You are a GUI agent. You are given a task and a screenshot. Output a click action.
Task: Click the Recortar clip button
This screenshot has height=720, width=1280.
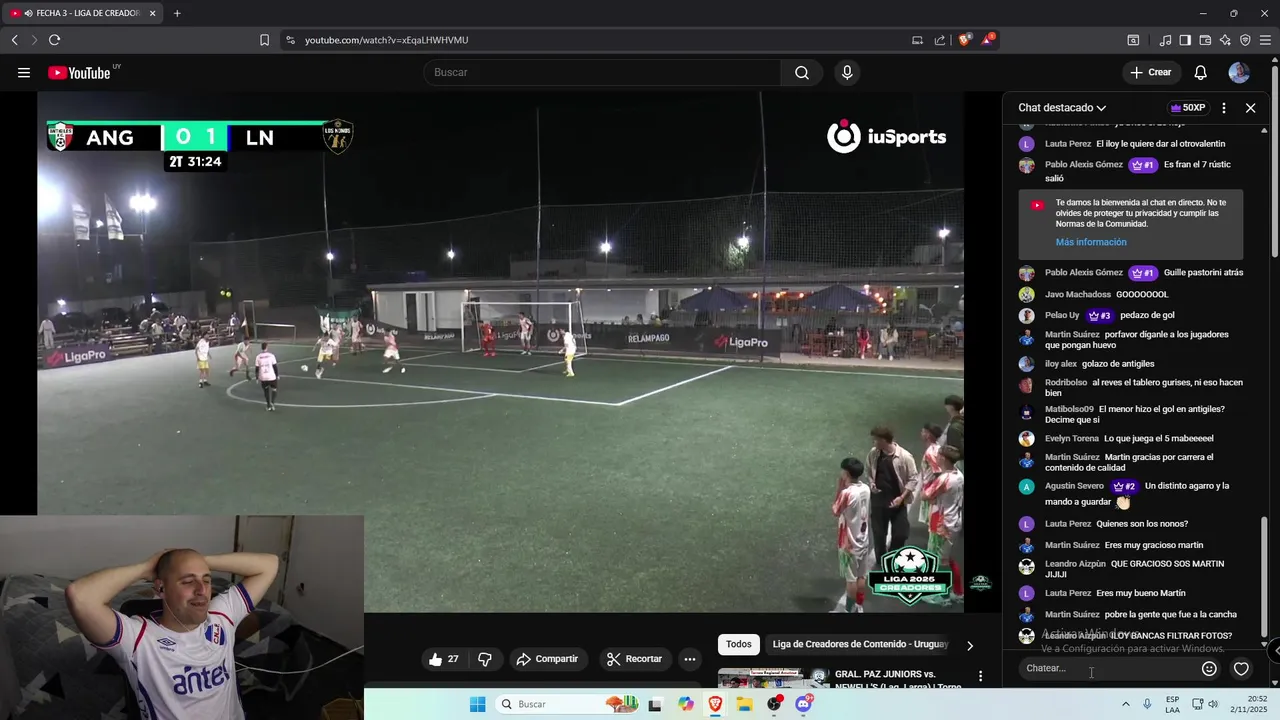coord(634,659)
